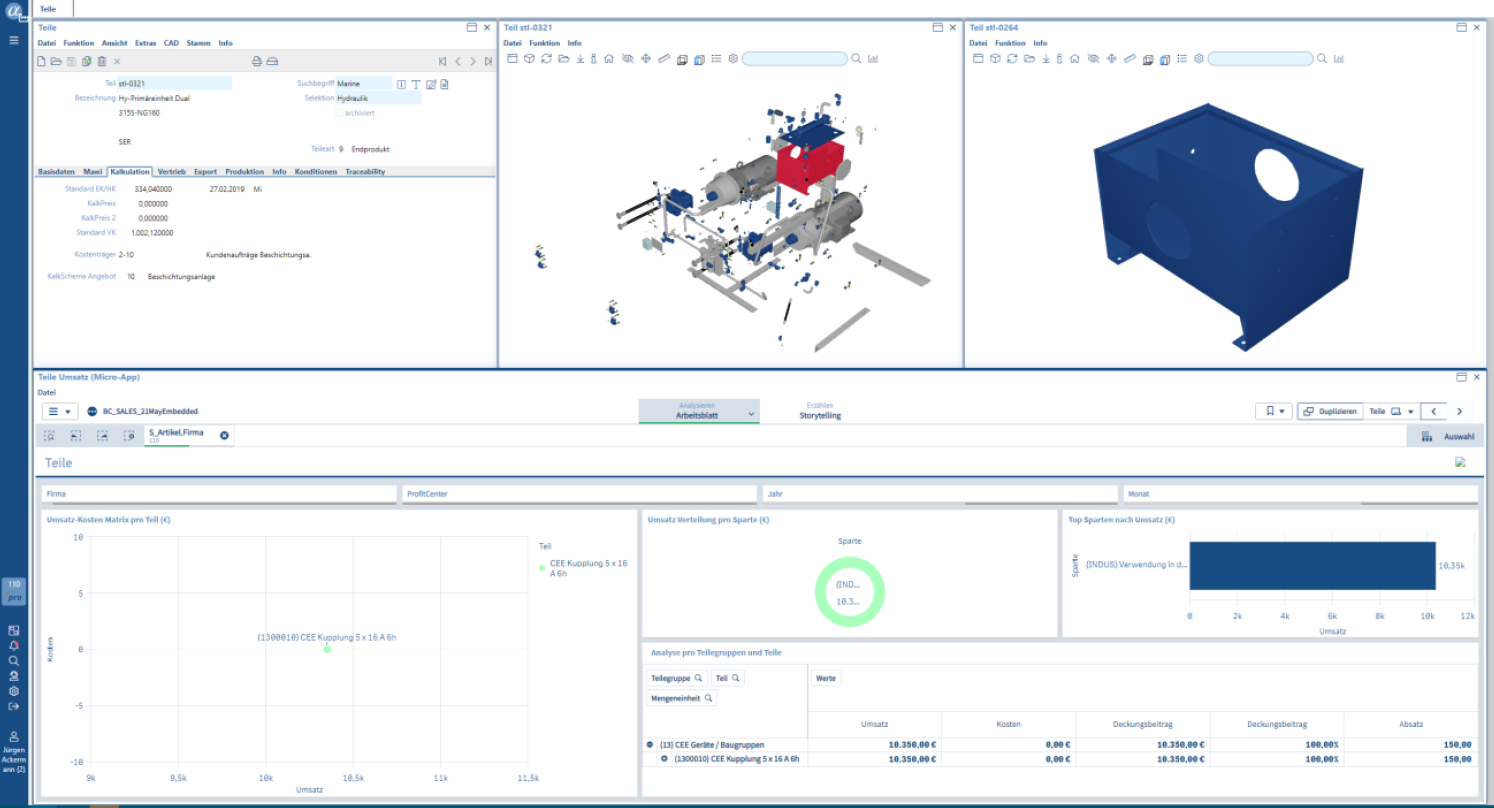Open the sidebar search icon
The height and width of the screenshot is (808, 1494).
(14, 661)
